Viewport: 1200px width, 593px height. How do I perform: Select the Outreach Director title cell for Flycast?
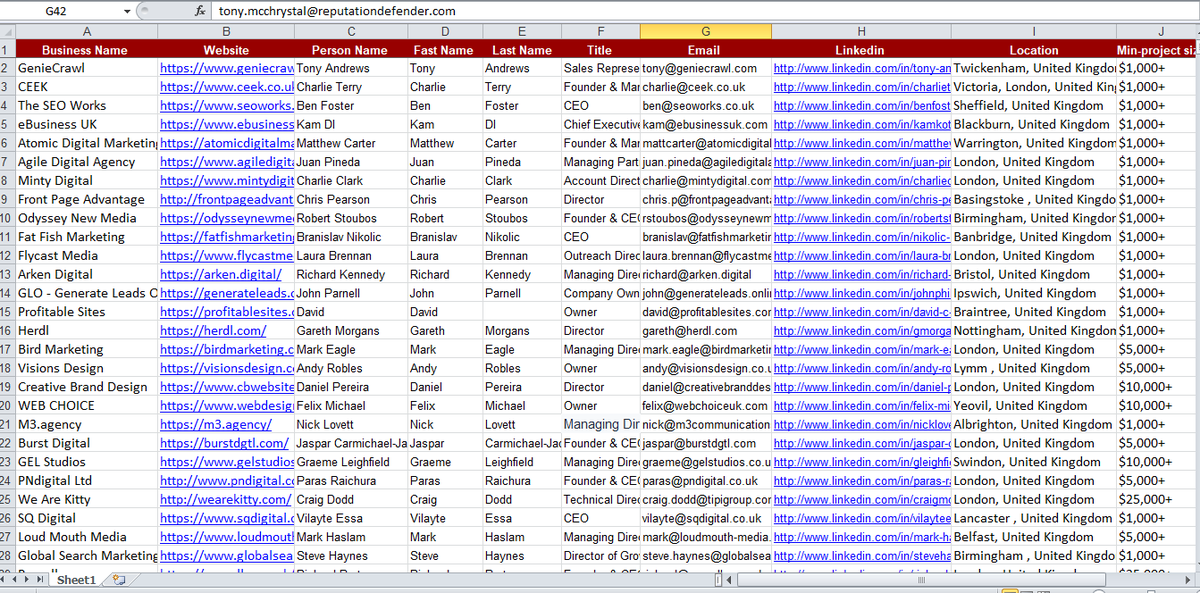(600, 255)
